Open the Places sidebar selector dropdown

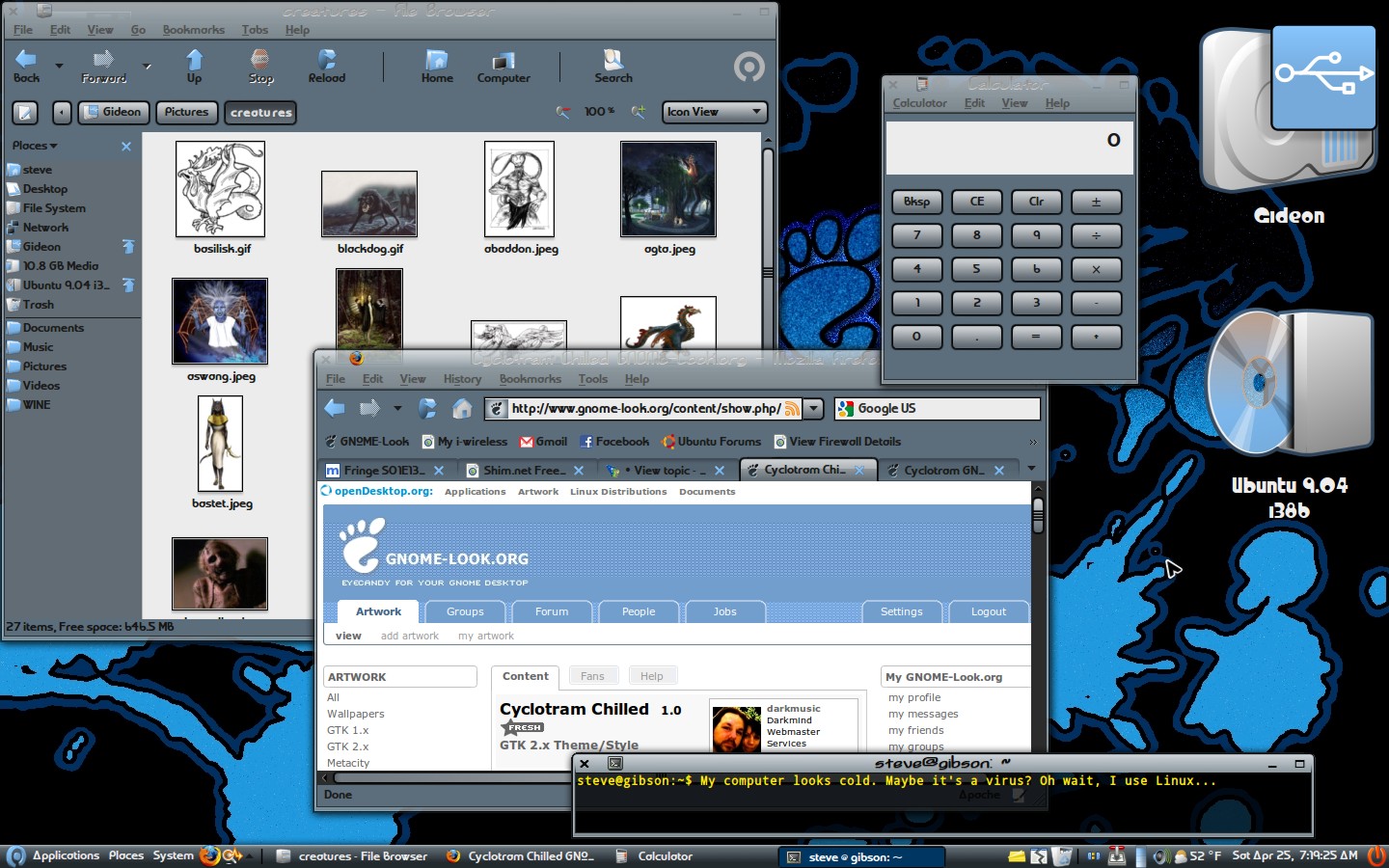pos(35,146)
